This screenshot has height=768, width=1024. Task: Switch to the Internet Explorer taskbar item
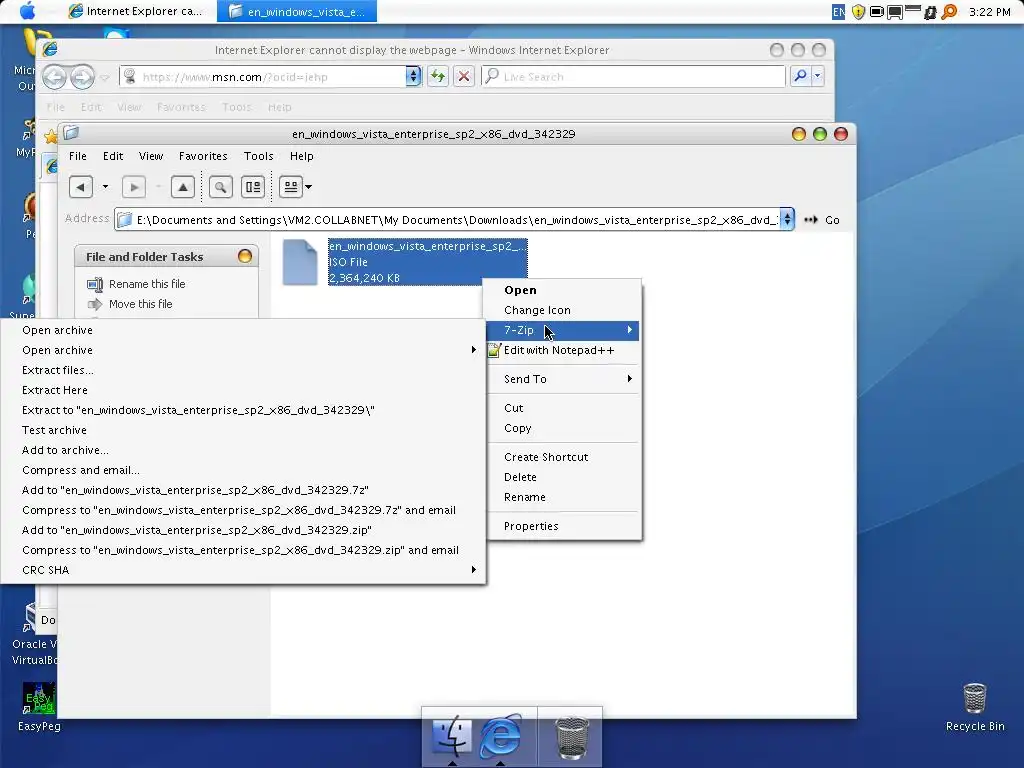pyautogui.click(x=136, y=11)
